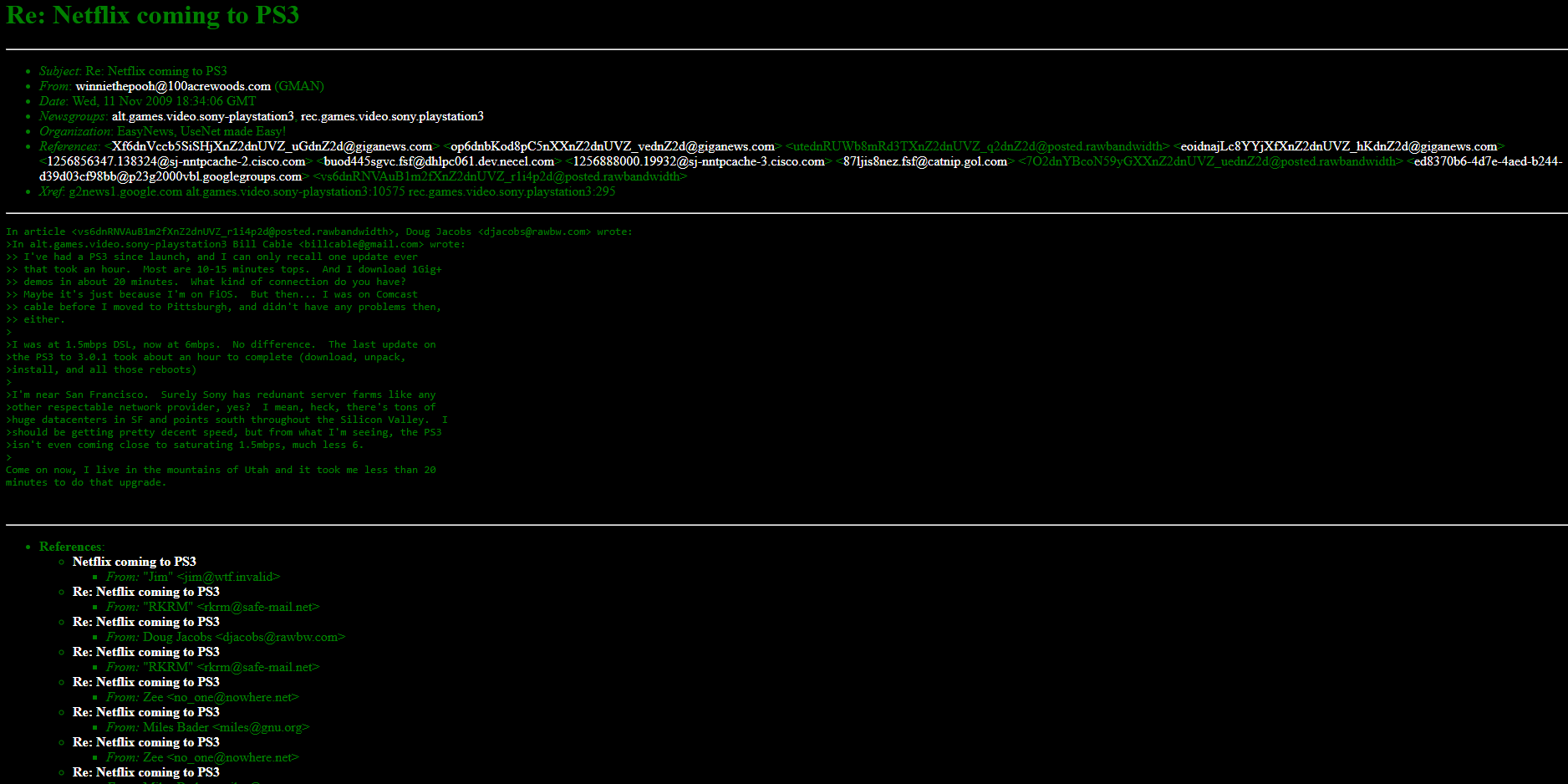
Task: Click the From line with djacobs@rawbw.com
Action: coord(226,637)
